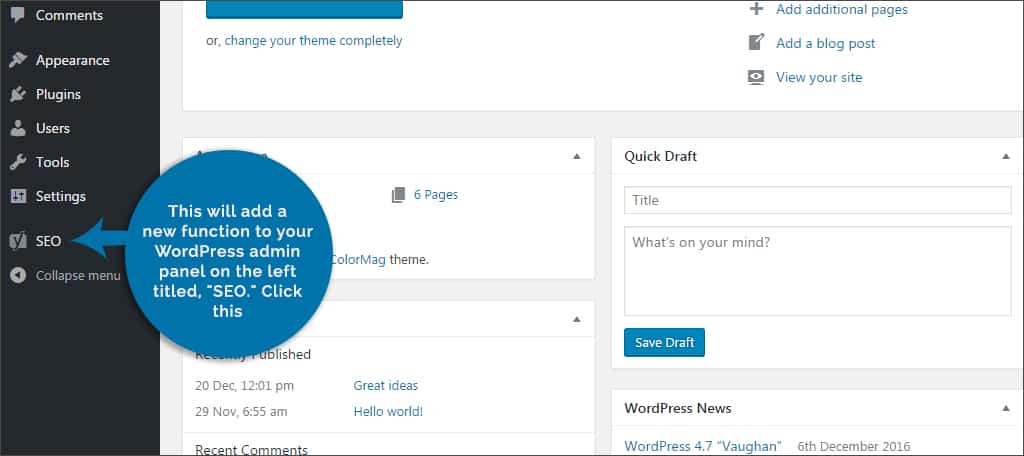Viewport: 1024px width, 456px height.
Task: Open the Appearance menu
Action: click(x=72, y=60)
